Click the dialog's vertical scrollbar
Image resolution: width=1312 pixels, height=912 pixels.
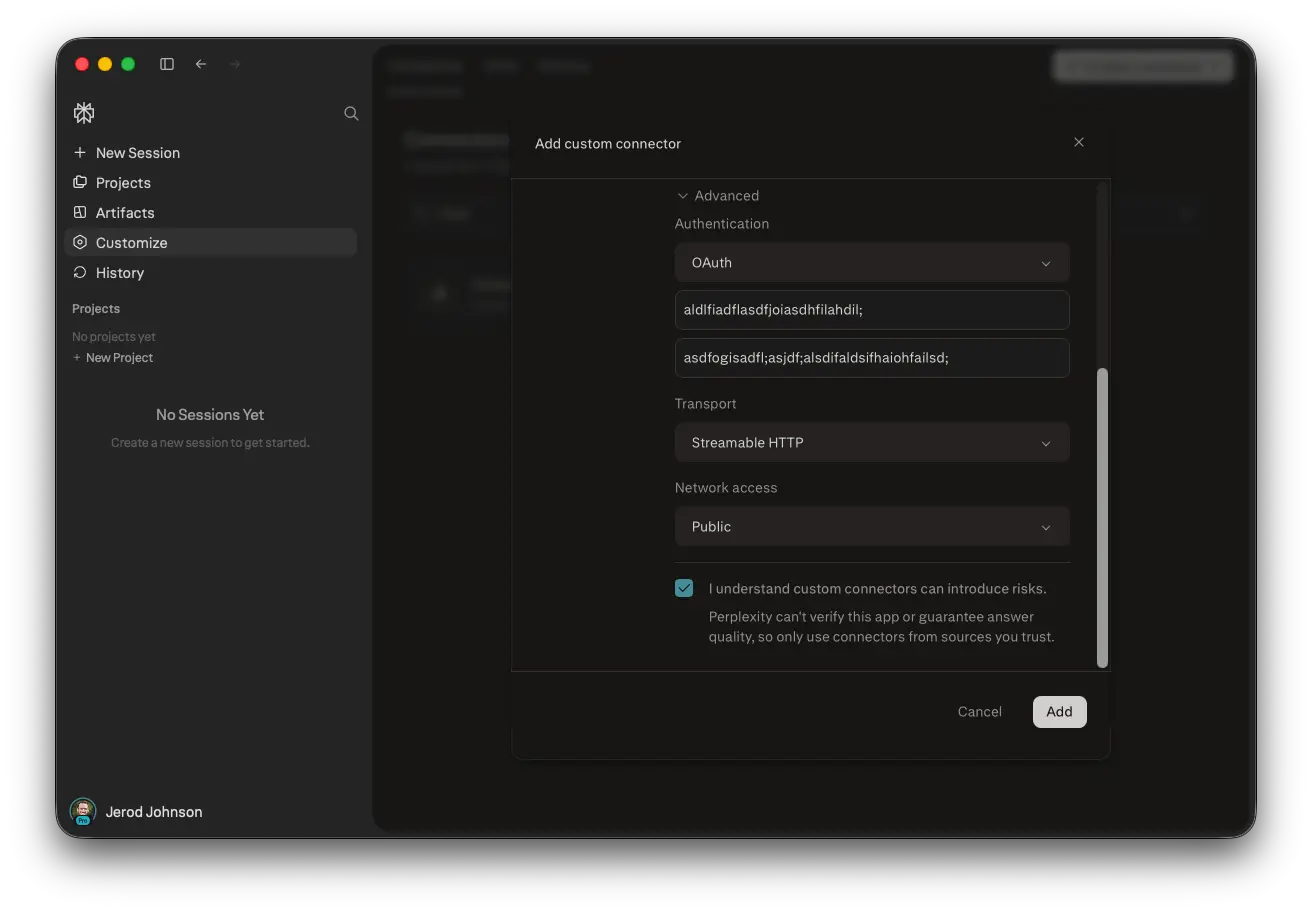tap(1102, 517)
